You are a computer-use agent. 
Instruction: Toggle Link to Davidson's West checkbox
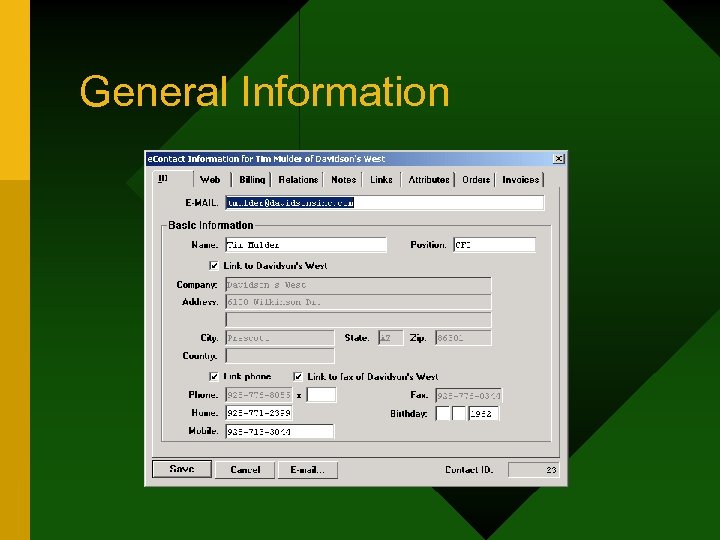click(214, 265)
